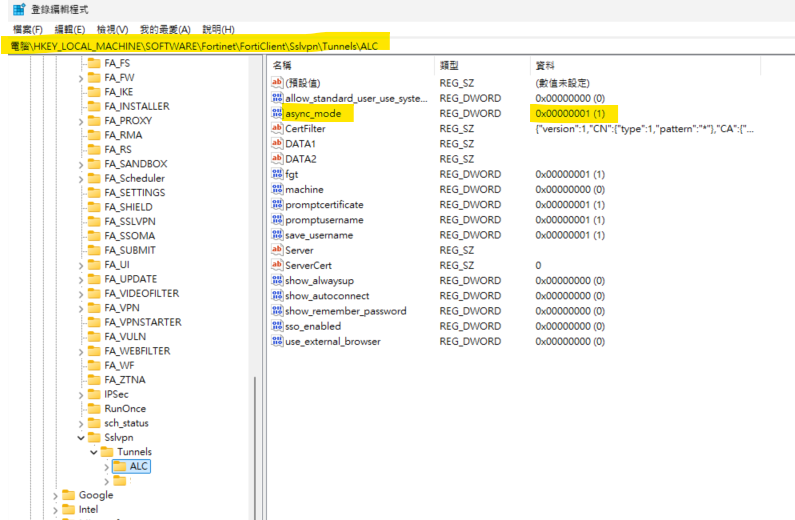Select the show_remember_password DWORD icon
The width and height of the screenshot is (795, 520).
tap(277, 311)
